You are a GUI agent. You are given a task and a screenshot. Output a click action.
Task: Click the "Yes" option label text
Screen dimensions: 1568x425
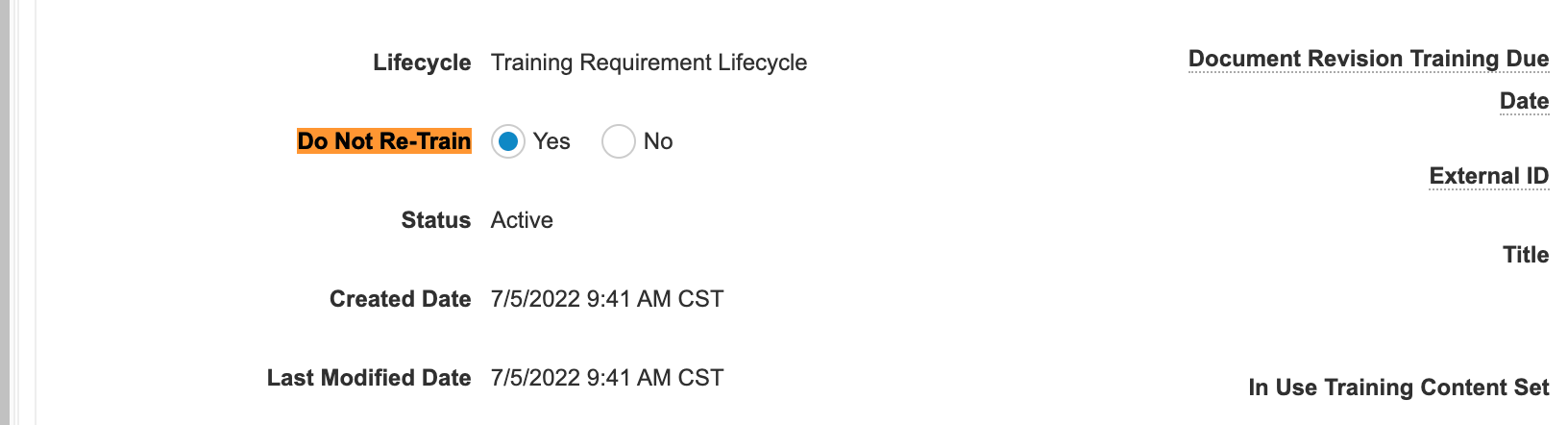pos(551,141)
